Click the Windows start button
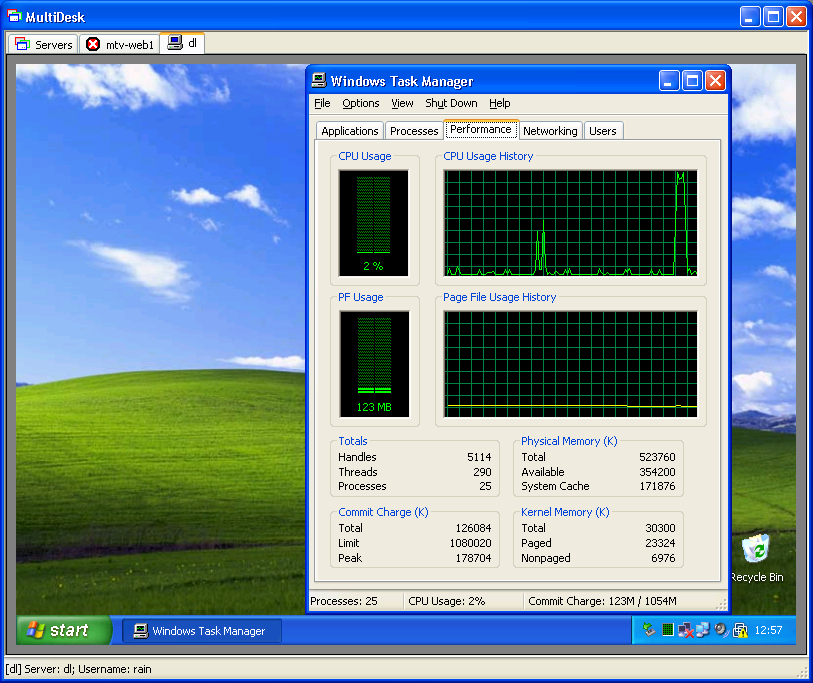Viewport: 813px width, 683px height. [x=58, y=630]
